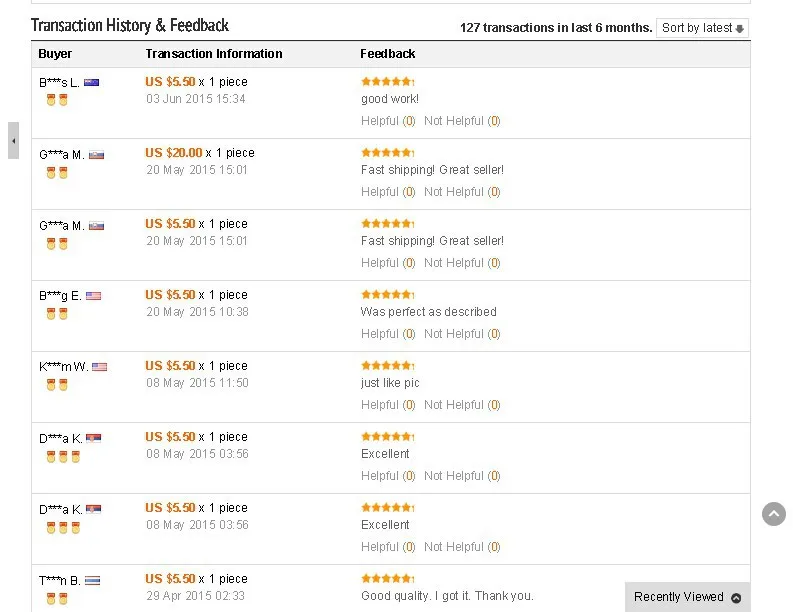Expand the Recently Viewed panel
The image size is (793, 612).
tap(688, 597)
